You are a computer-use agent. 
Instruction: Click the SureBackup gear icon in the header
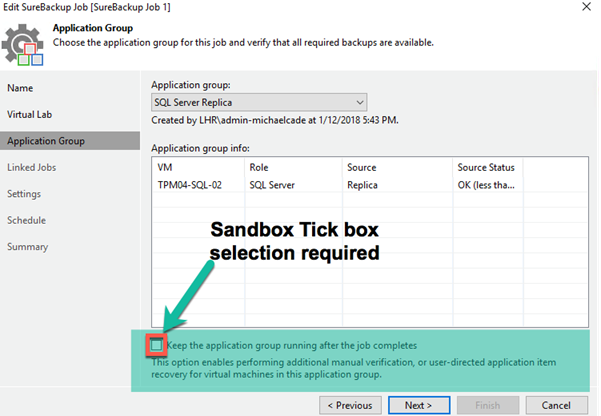(22, 45)
